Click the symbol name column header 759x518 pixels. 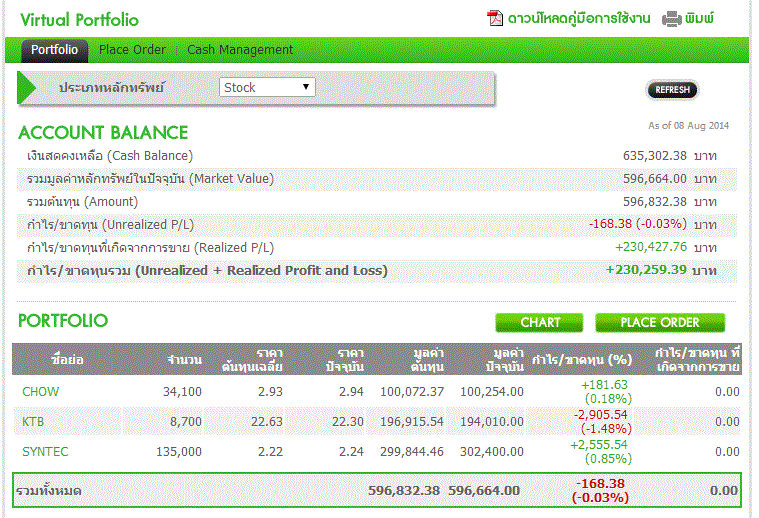click(x=67, y=360)
